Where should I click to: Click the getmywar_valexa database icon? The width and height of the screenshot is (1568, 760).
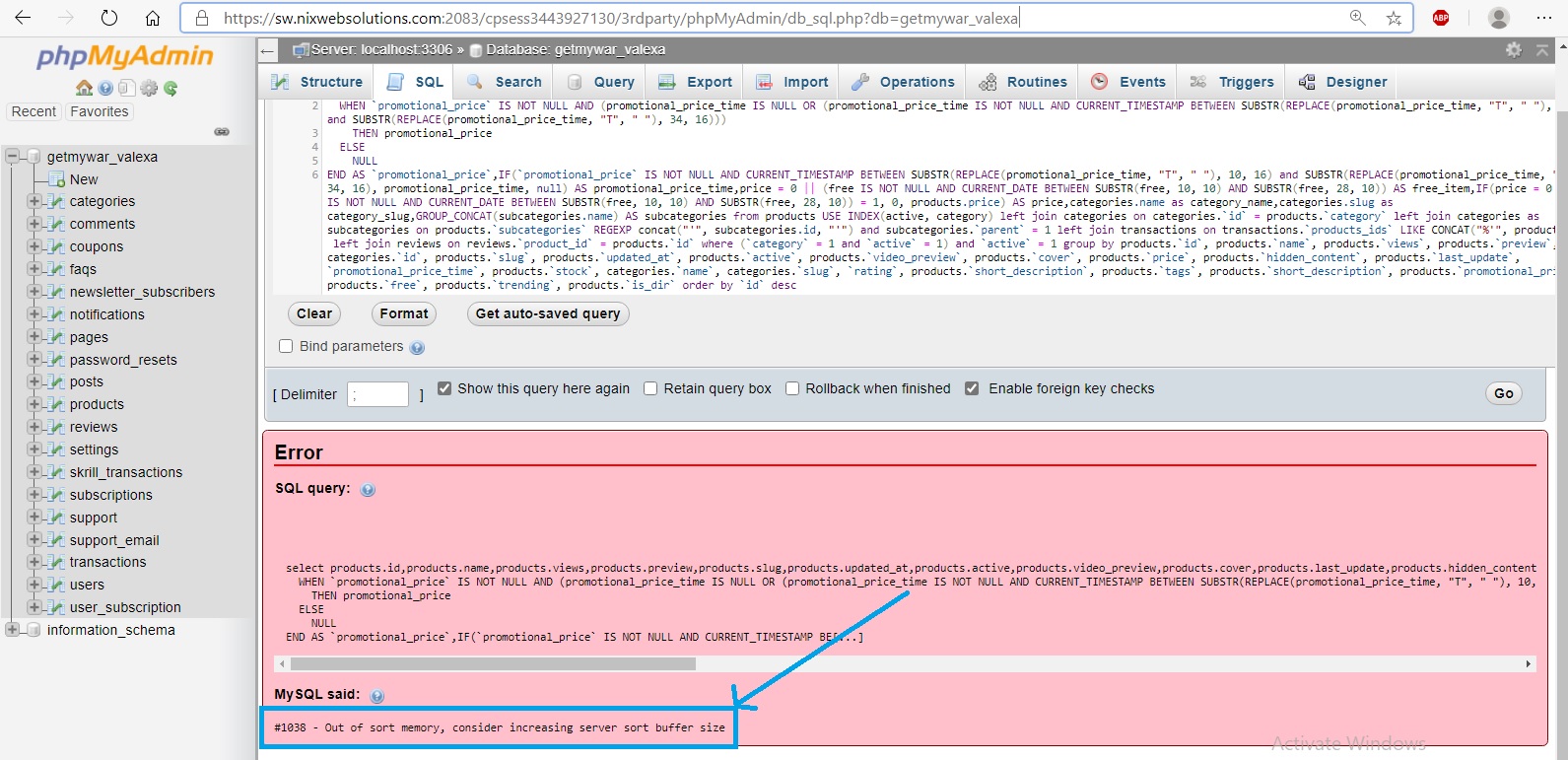point(34,157)
